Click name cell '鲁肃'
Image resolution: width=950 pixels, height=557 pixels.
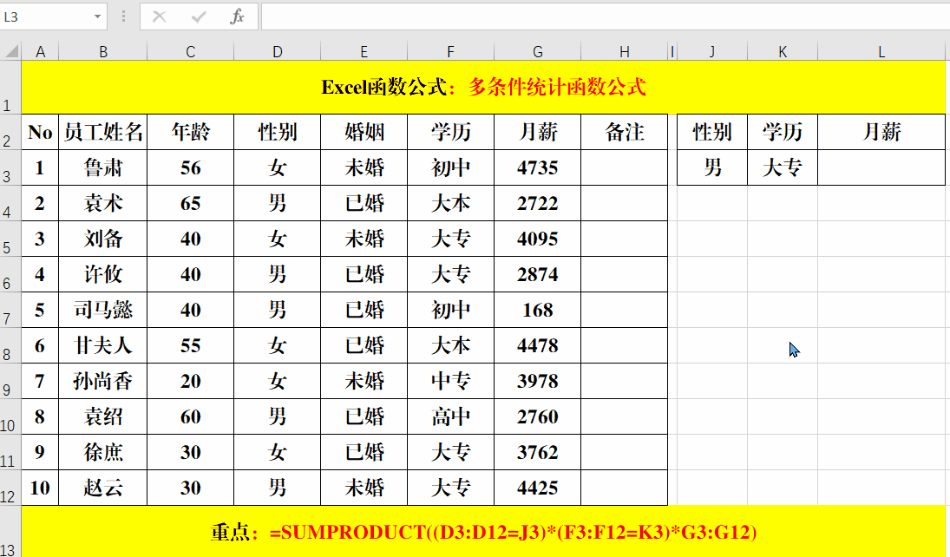click(x=103, y=167)
